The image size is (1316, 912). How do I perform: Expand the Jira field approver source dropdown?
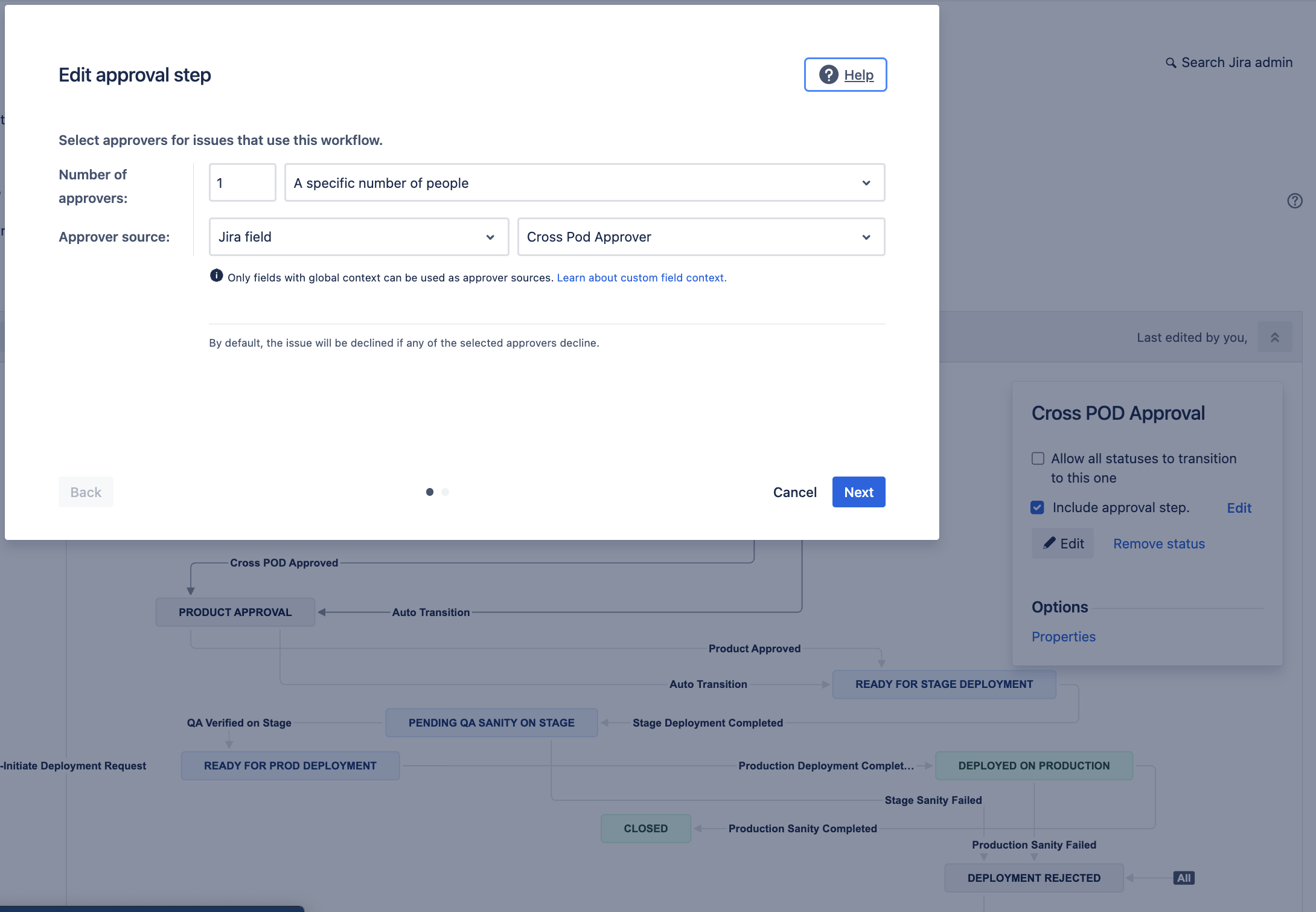tap(359, 237)
